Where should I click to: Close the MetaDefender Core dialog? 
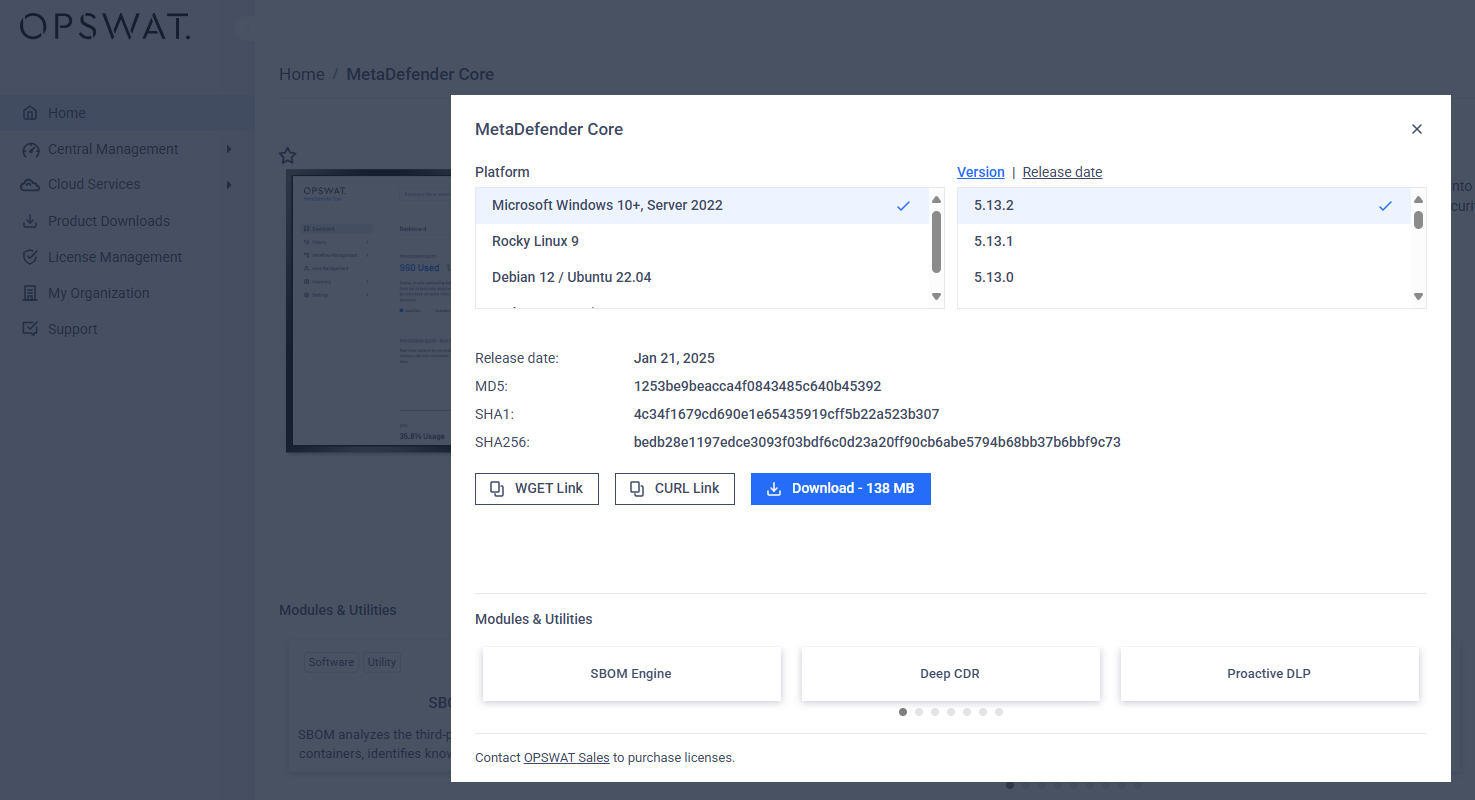tap(1417, 129)
